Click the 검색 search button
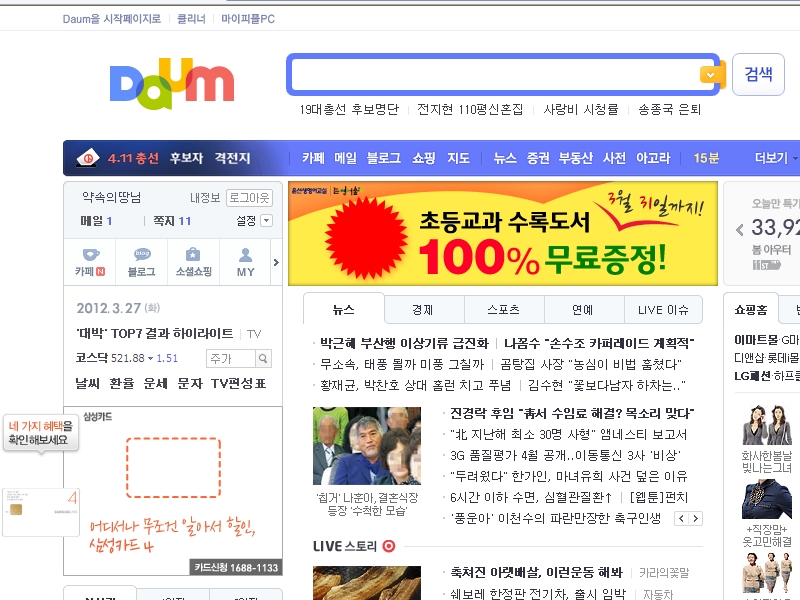Screen dimensions: 800x600 [x=758, y=74]
